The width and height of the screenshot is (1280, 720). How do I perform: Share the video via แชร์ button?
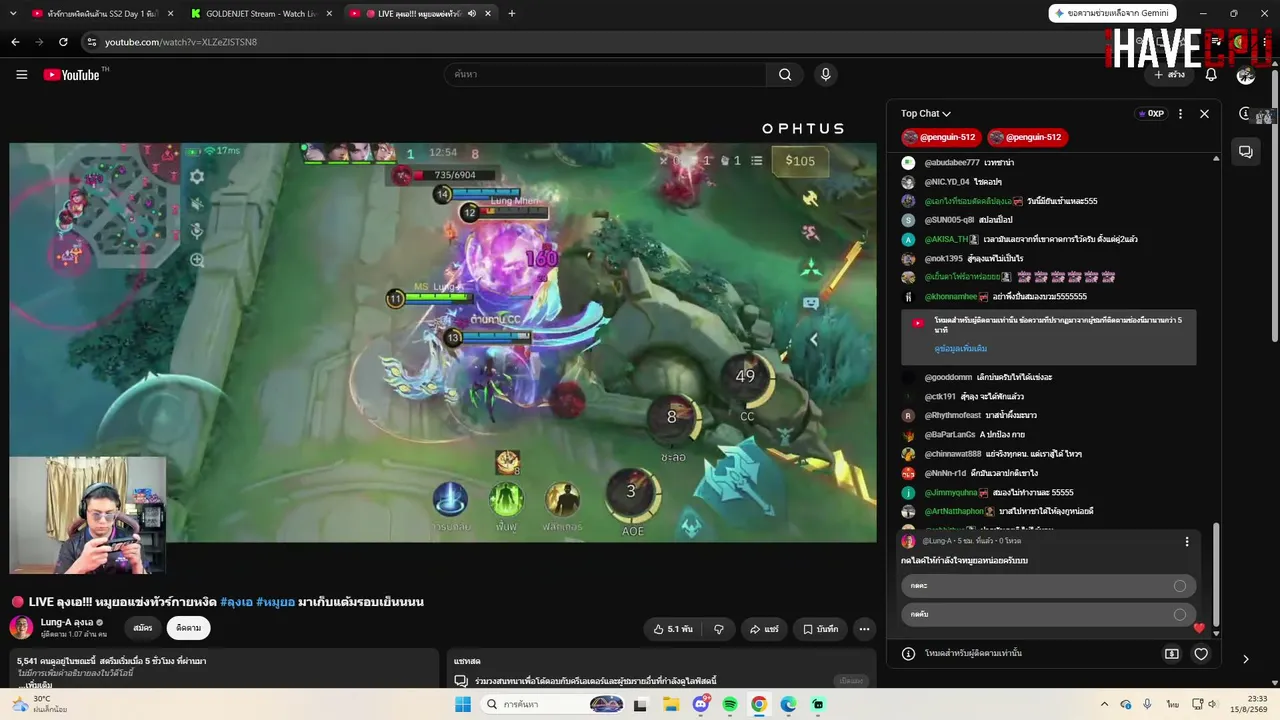[764, 629]
